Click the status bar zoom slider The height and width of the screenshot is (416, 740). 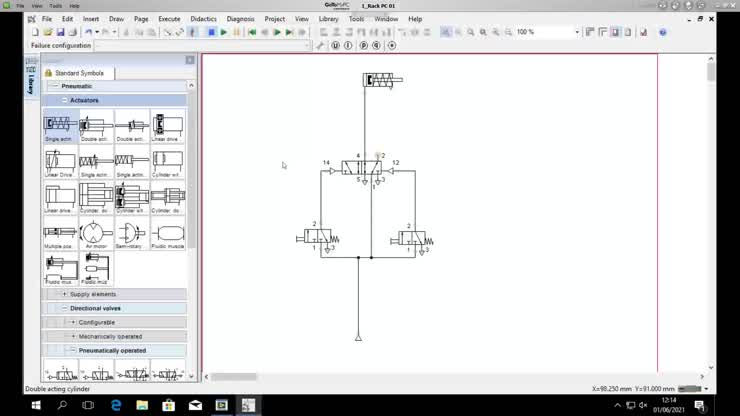(x=690, y=389)
